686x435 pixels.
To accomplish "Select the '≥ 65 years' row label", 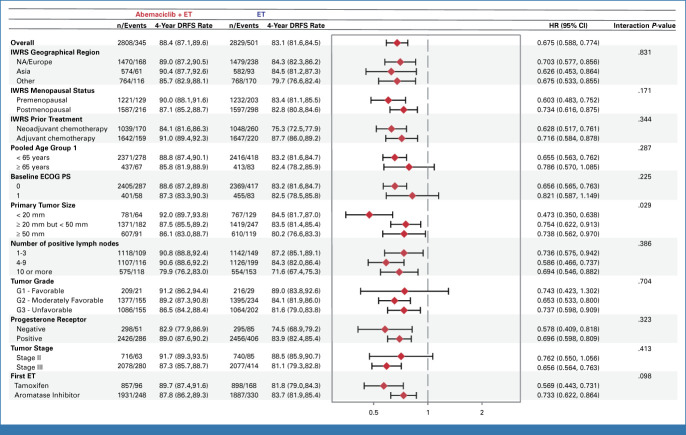I will [x=33, y=167].
